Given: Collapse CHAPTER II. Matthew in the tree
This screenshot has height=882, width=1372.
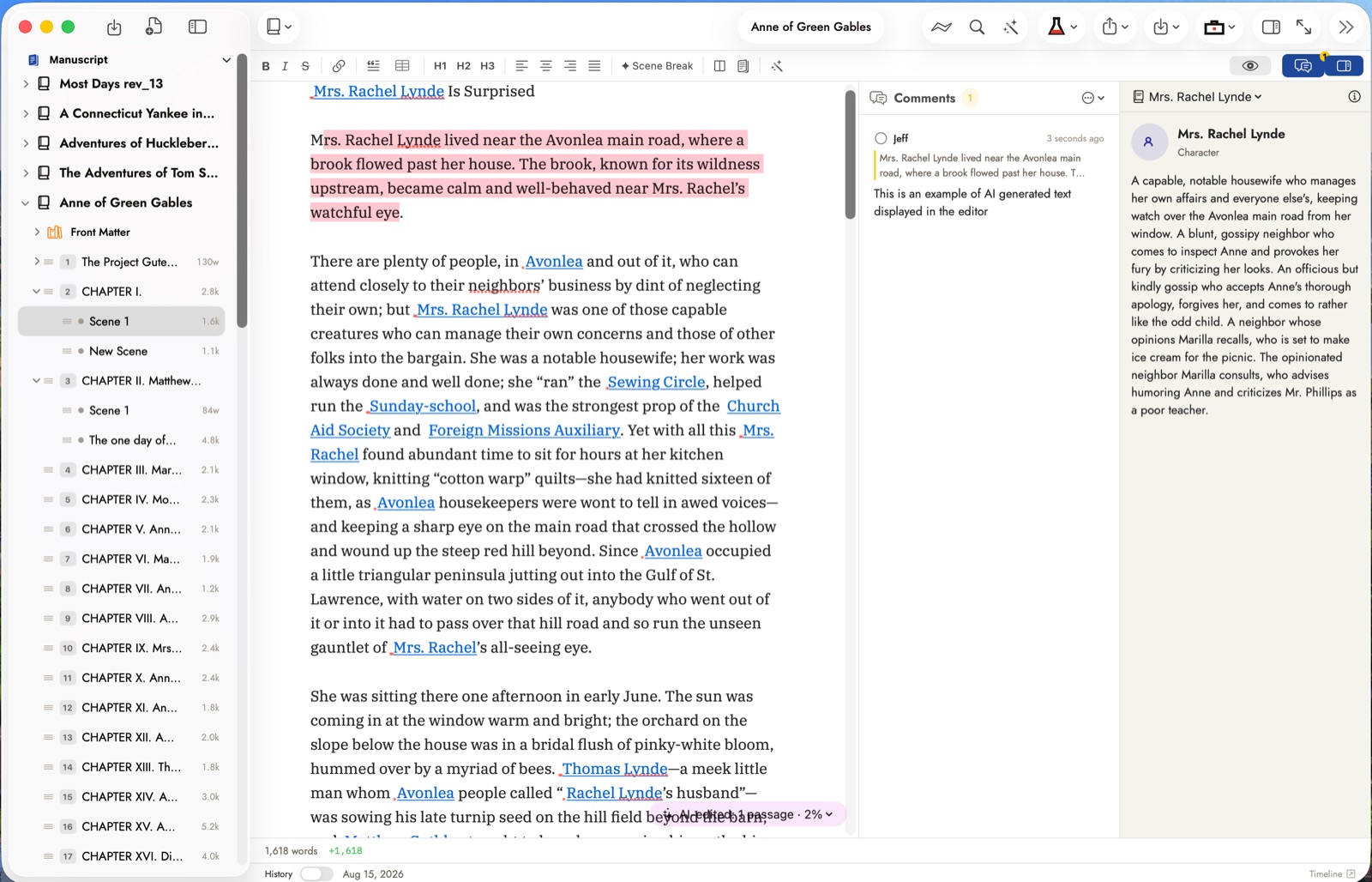Looking at the screenshot, I should (x=36, y=381).
